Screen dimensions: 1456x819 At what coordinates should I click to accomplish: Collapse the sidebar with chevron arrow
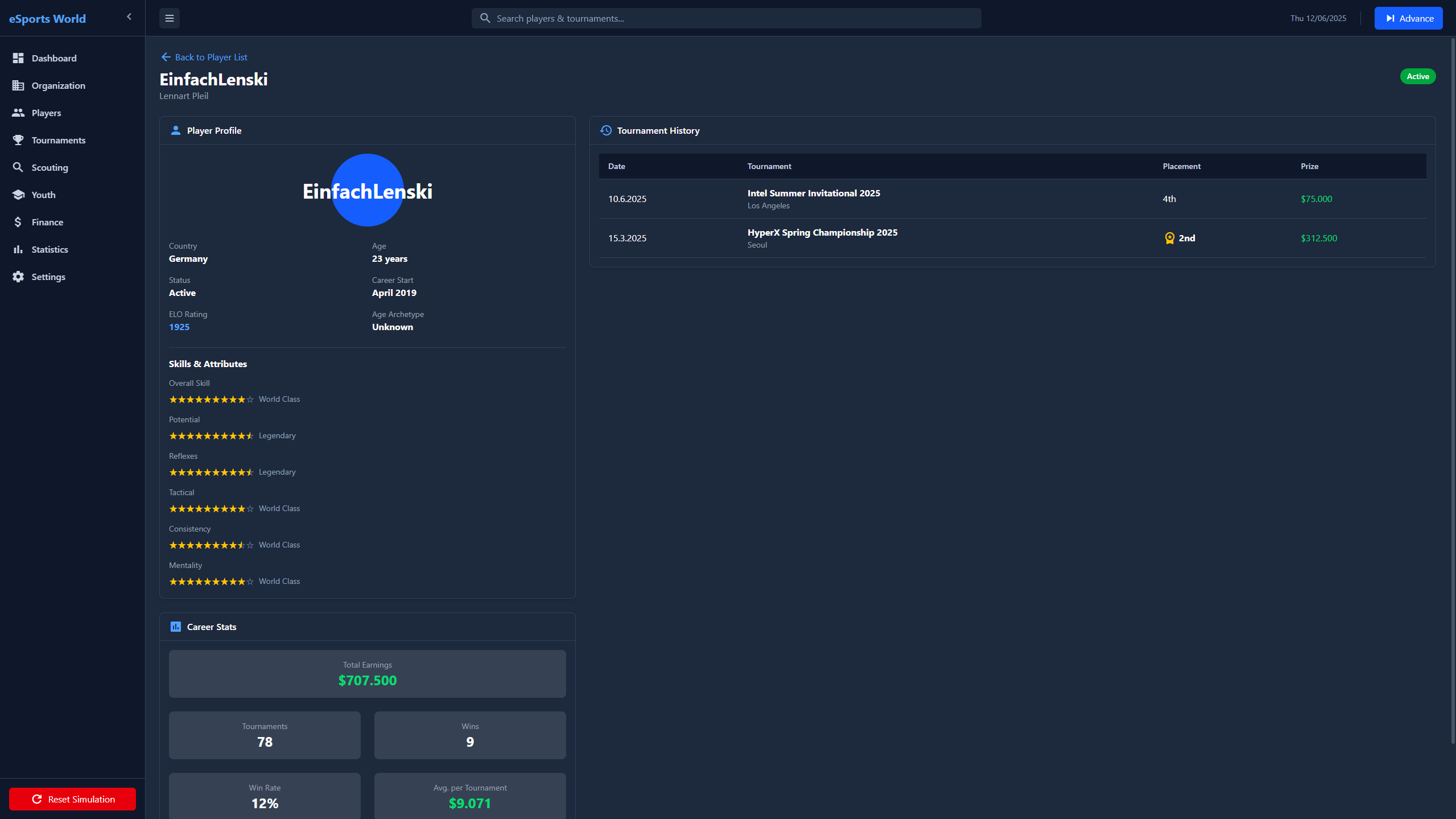click(x=129, y=17)
